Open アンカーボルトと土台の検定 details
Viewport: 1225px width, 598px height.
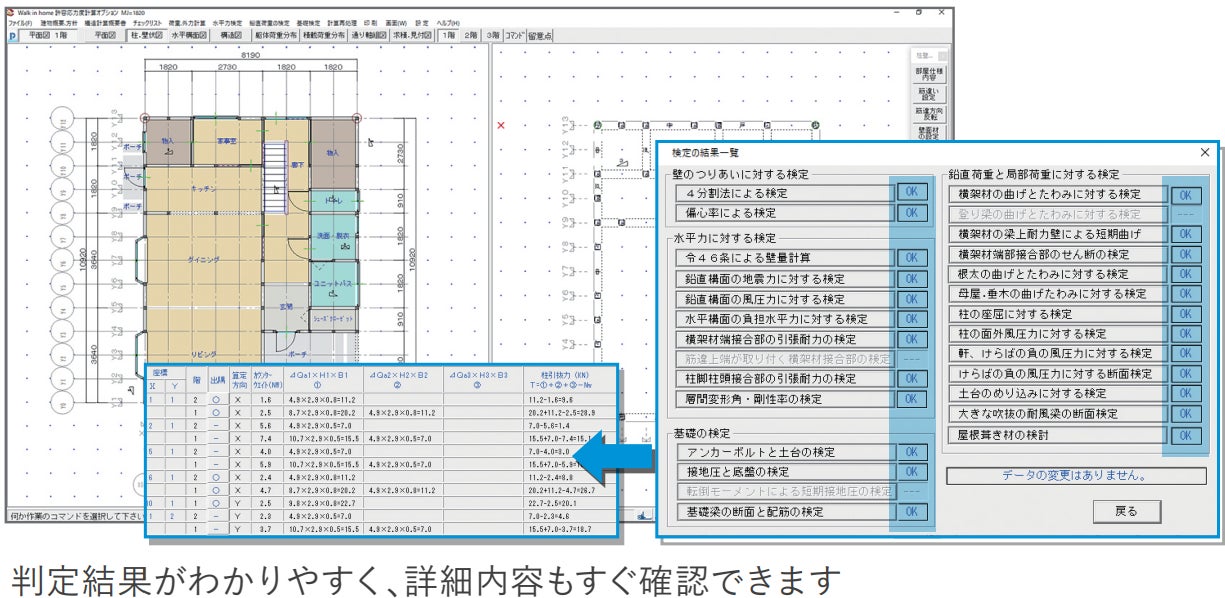click(783, 452)
